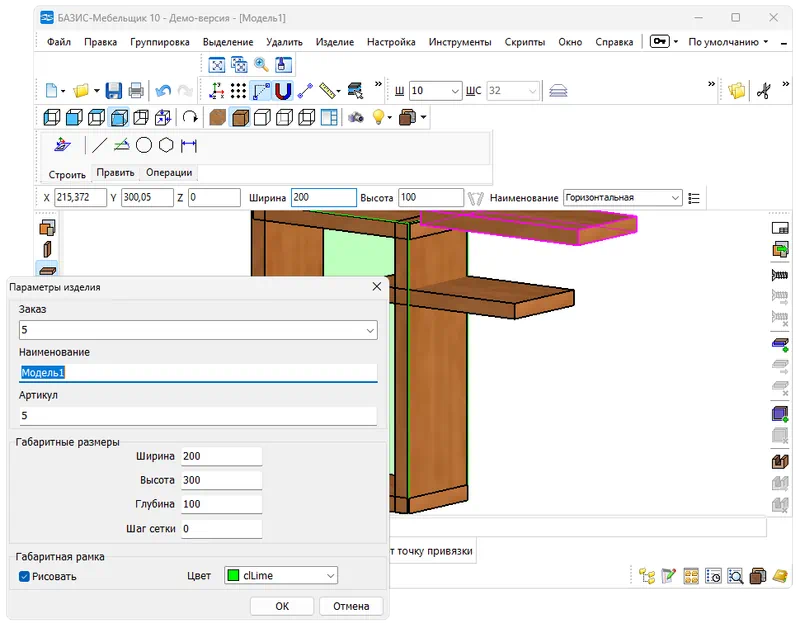Image resolution: width=800 pixels, height=628 pixels.
Task: Click the list properties icon next to Наименование
Action: coord(694,198)
